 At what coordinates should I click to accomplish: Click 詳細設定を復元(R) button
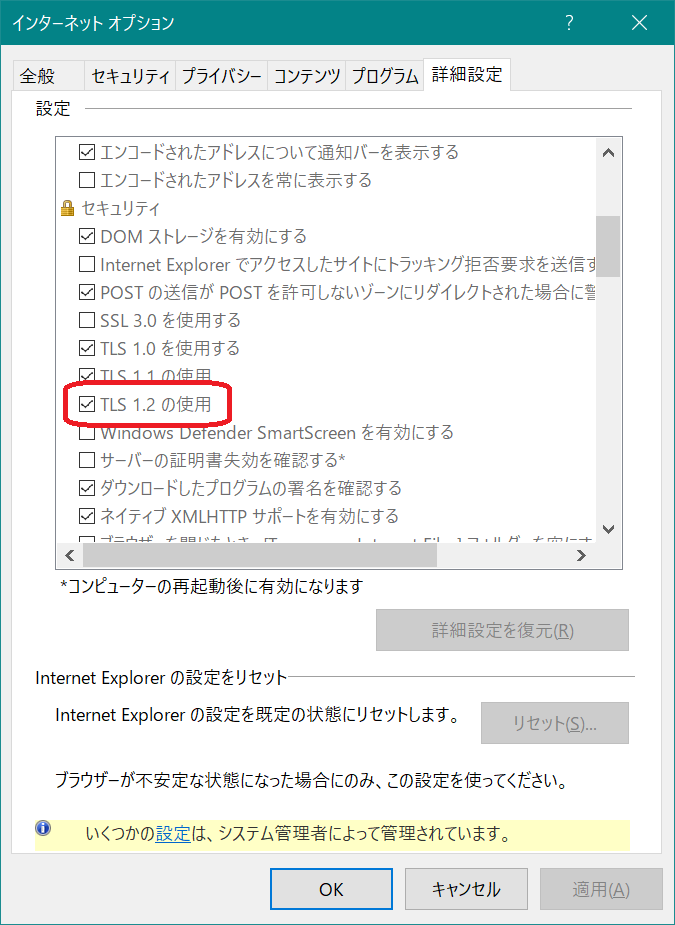[502, 630]
